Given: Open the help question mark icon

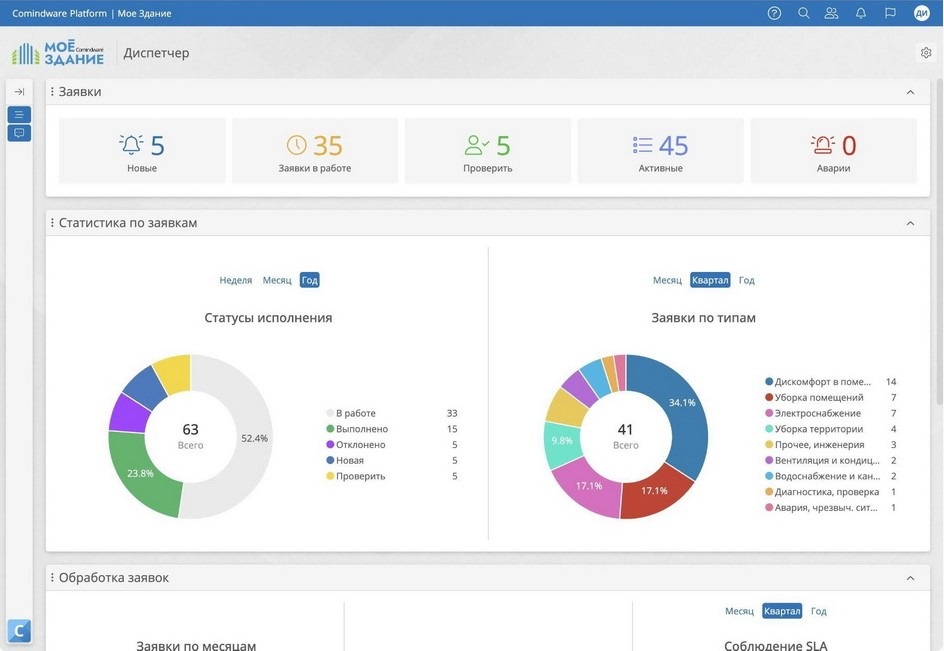Looking at the screenshot, I should tap(774, 13).
